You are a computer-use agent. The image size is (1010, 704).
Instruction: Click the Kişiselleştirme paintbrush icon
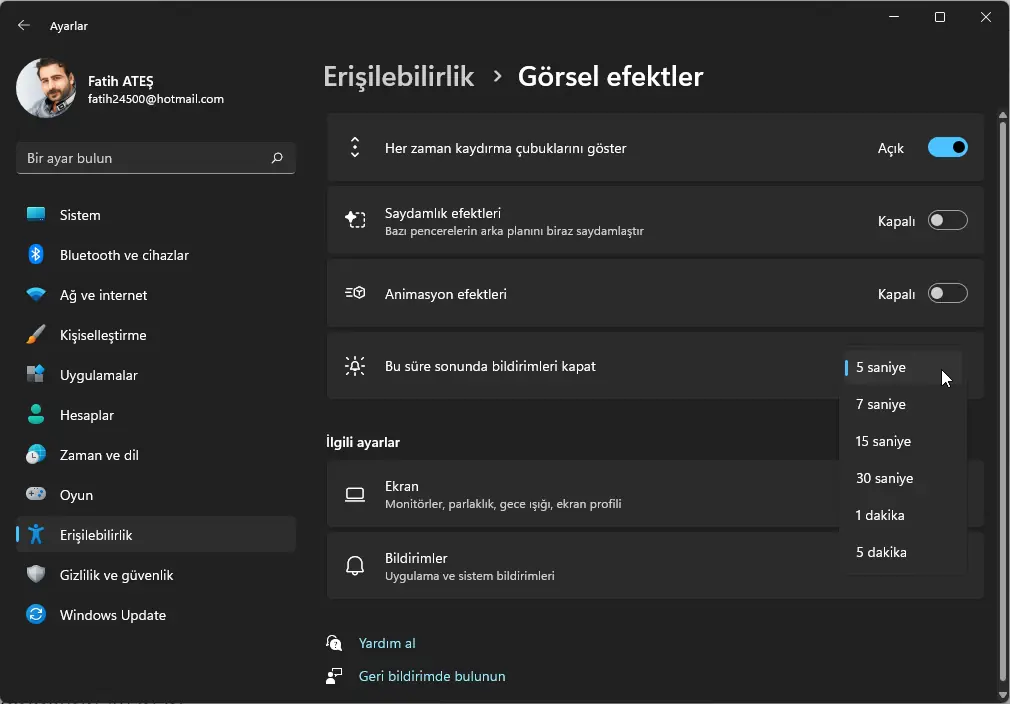tap(36, 335)
